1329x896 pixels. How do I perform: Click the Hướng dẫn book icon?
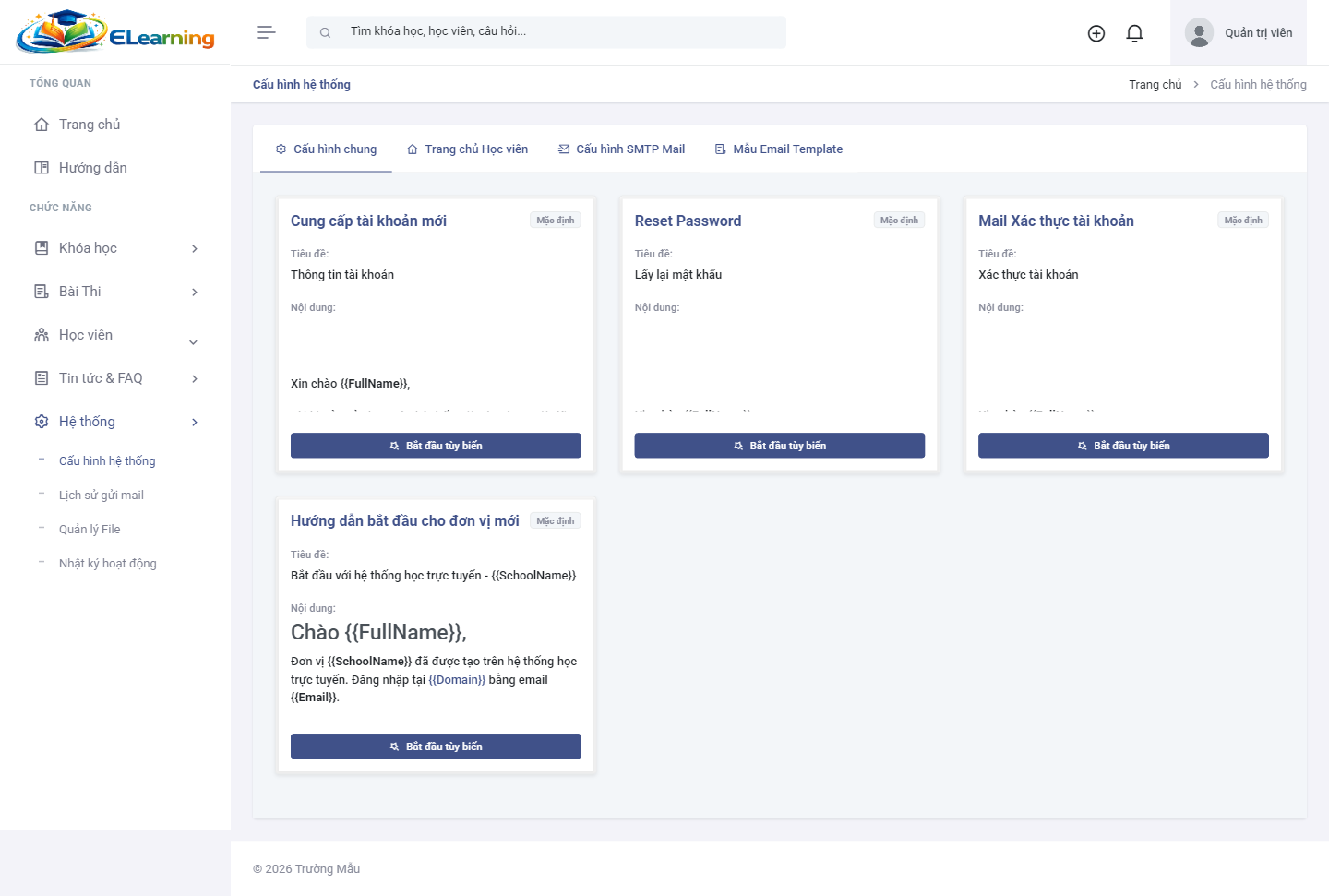42,168
